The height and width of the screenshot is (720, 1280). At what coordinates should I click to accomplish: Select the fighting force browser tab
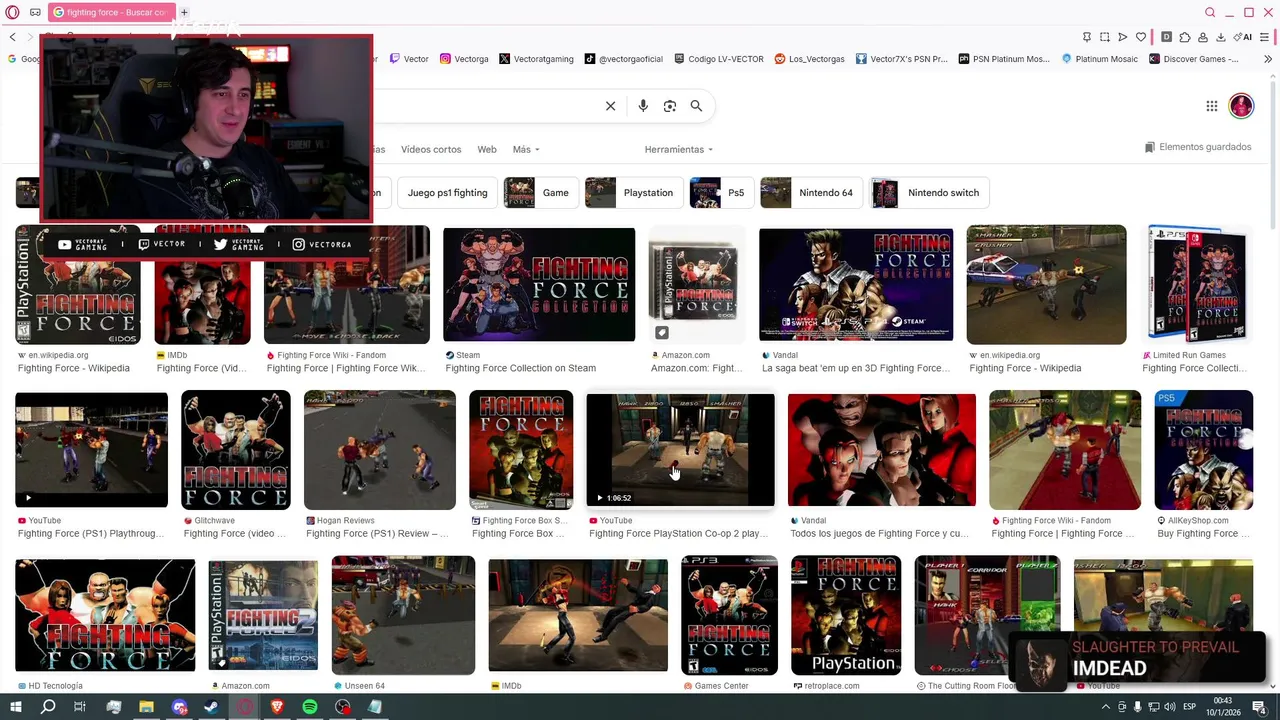click(111, 12)
